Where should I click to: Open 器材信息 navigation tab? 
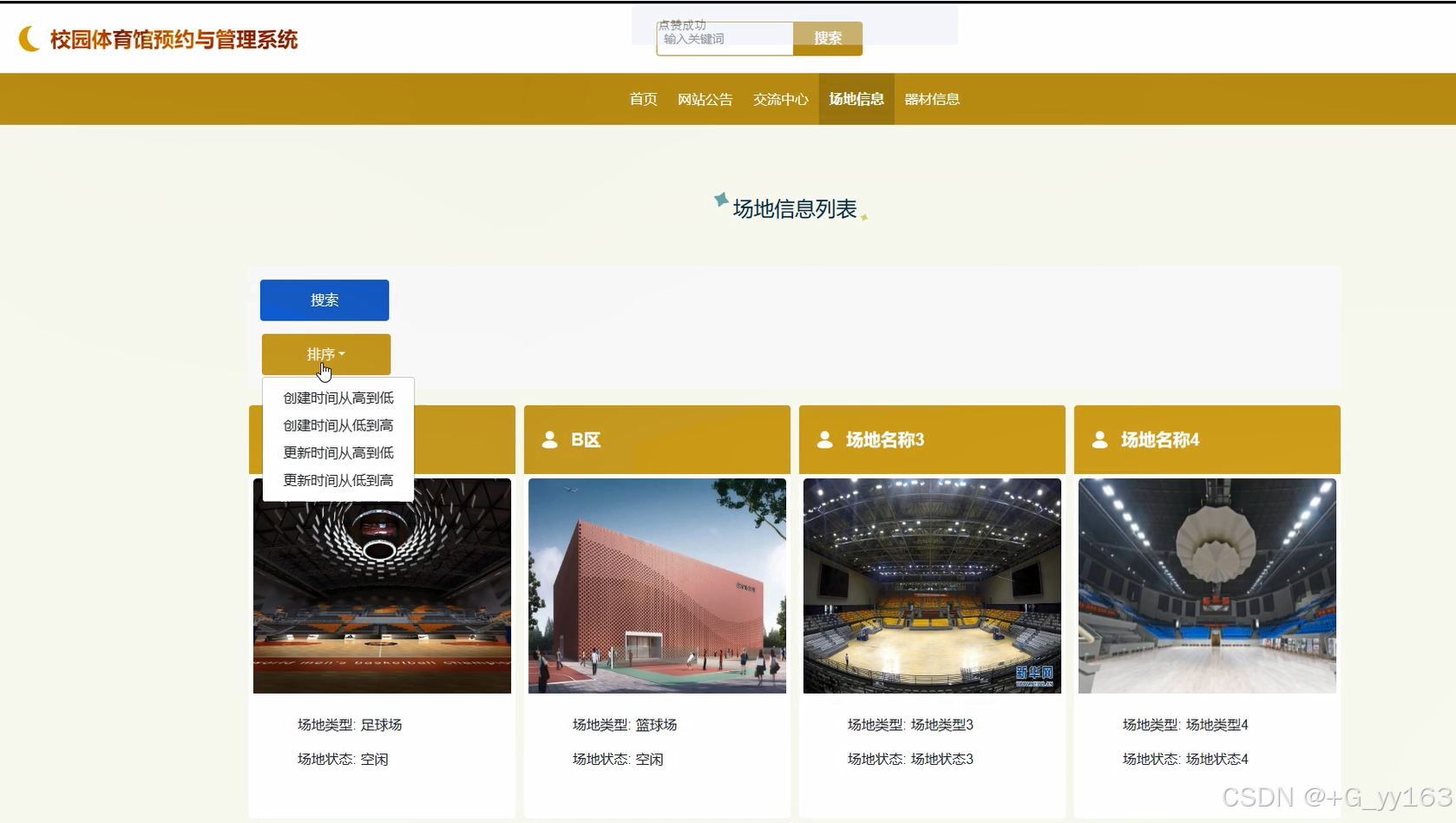pyautogui.click(x=932, y=99)
